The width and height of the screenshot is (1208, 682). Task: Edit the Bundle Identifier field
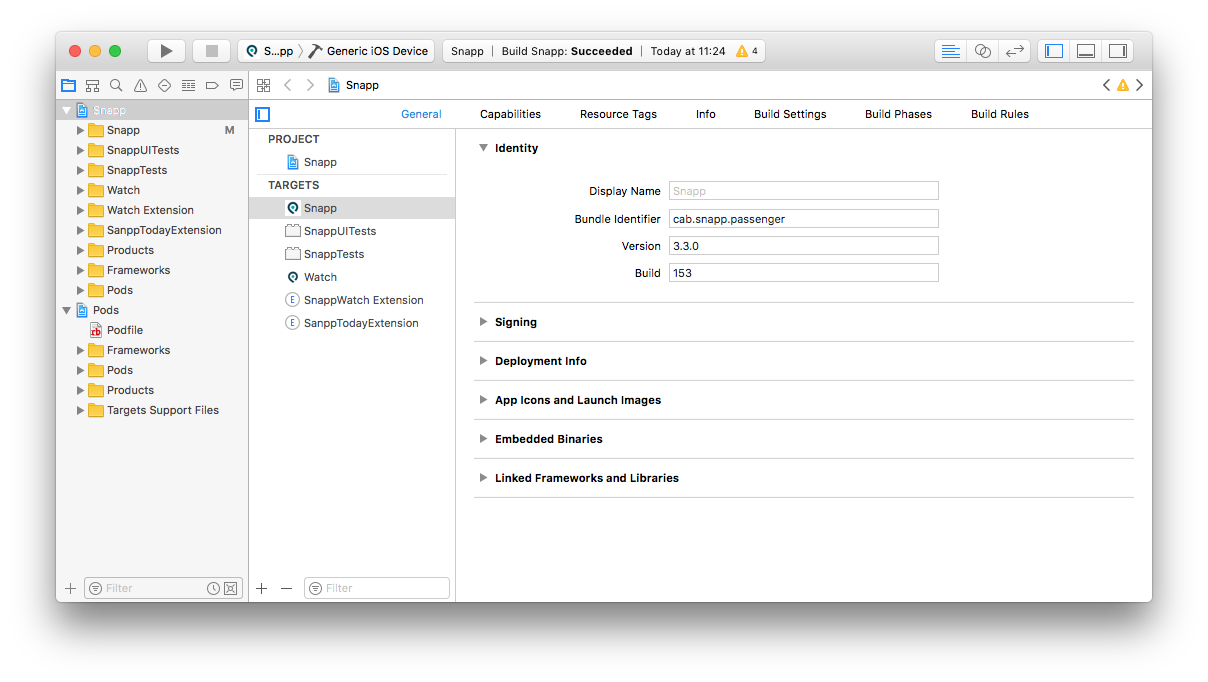pyautogui.click(x=803, y=218)
